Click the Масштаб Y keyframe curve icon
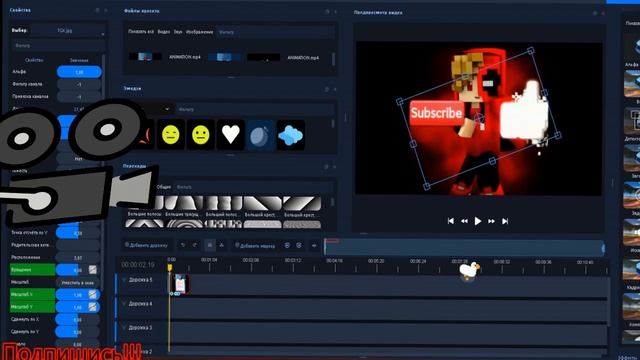 [93, 307]
